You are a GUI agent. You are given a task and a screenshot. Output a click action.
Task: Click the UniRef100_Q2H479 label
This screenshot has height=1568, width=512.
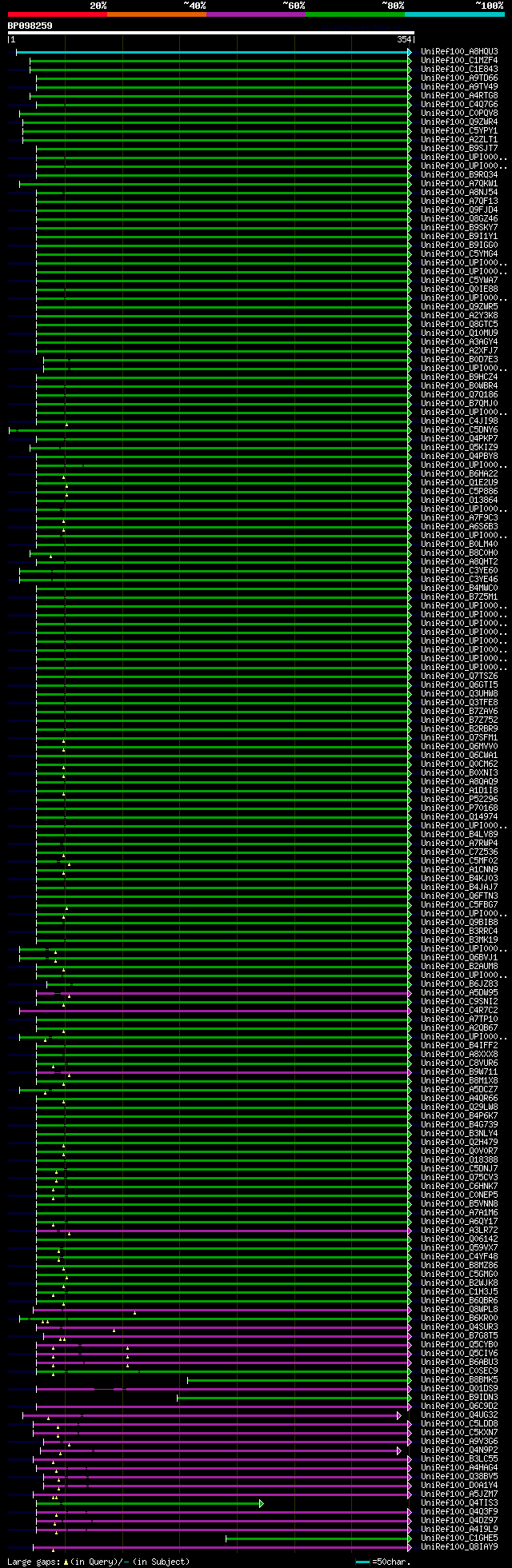[x=459, y=1142]
